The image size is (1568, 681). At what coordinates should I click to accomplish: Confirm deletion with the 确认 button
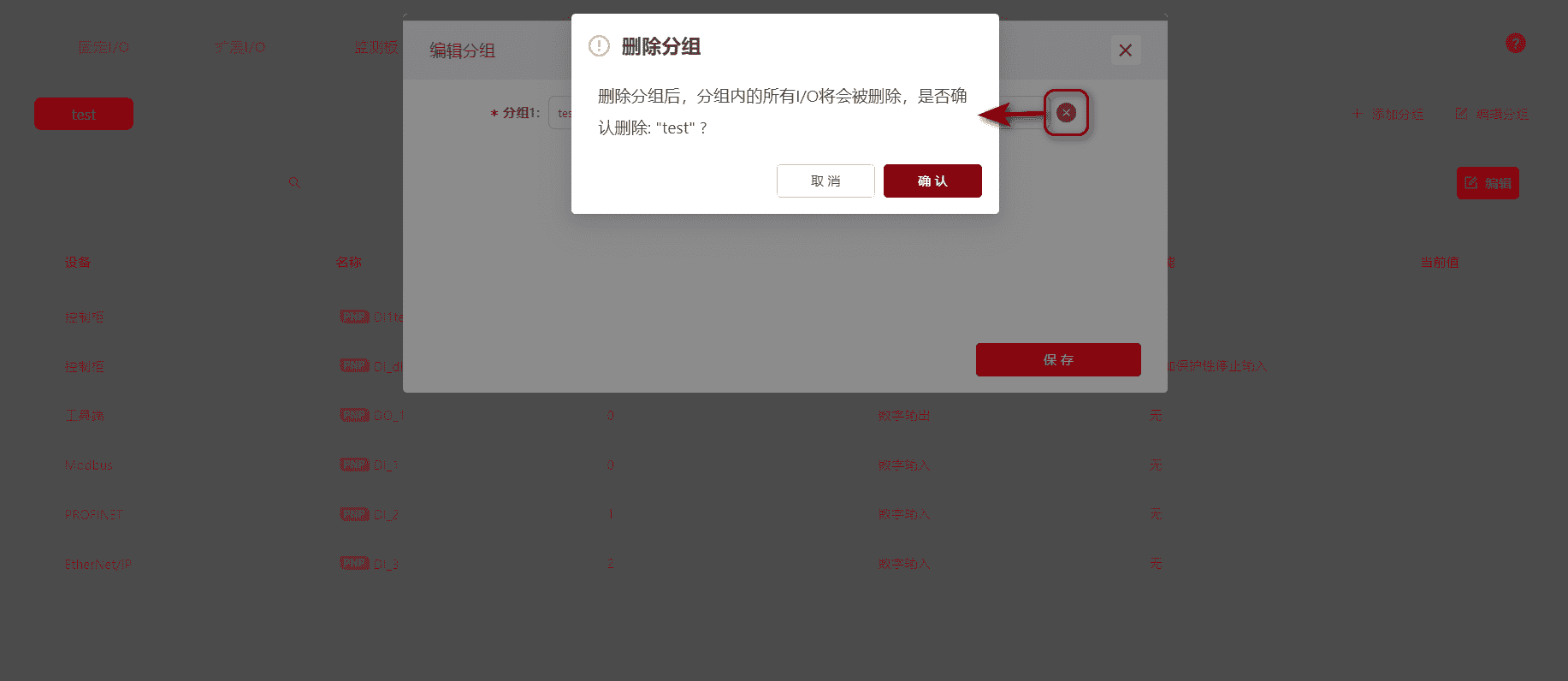pyautogui.click(x=932, y=181)
